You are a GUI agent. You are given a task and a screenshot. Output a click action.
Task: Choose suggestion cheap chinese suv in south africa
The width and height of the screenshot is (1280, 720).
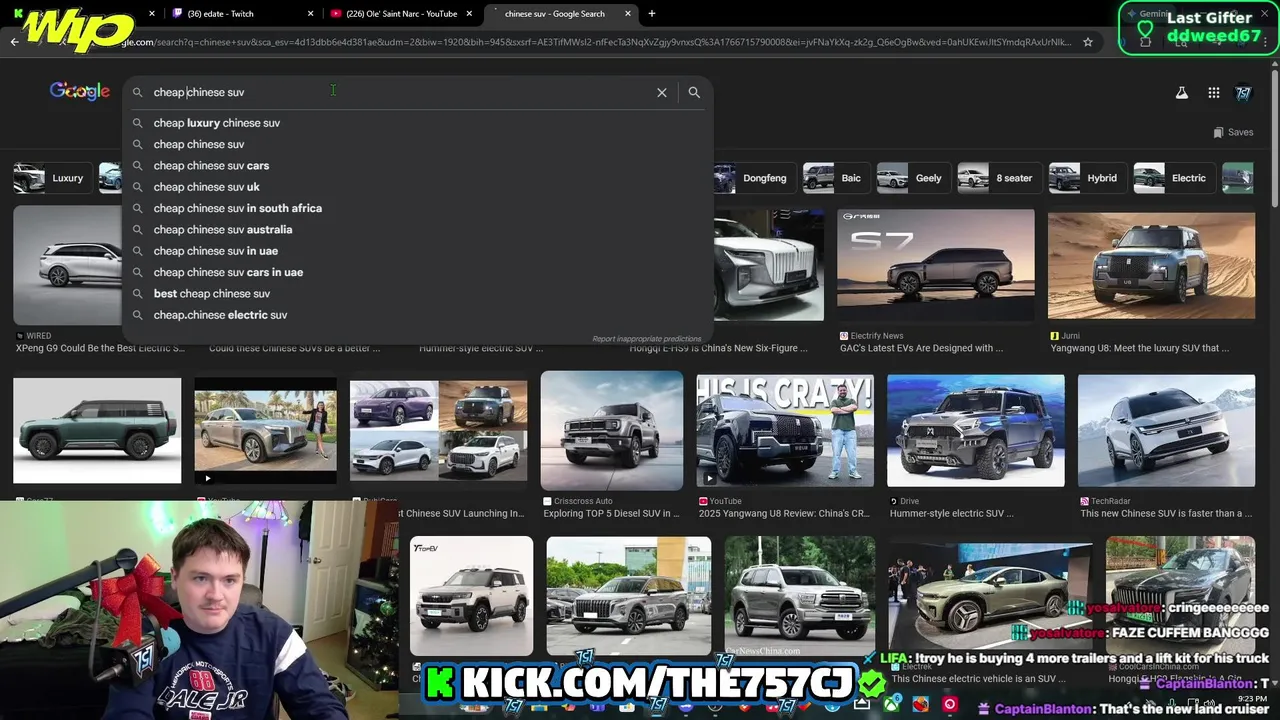pos(418,208)
